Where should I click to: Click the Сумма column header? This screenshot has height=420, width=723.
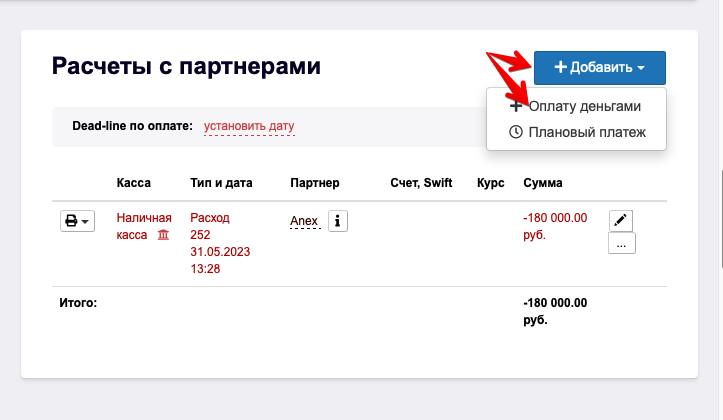(x=543, y=183)
